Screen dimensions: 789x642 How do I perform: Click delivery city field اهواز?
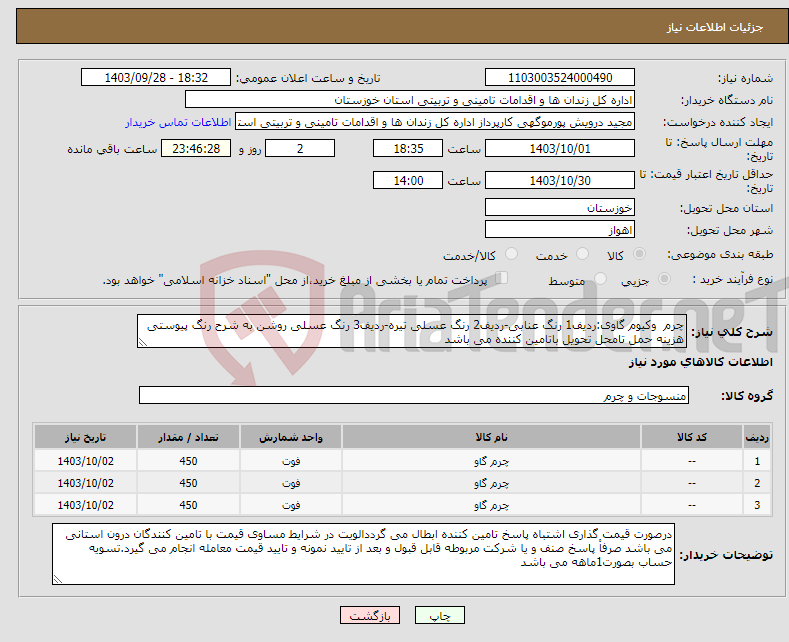[560, 229]
